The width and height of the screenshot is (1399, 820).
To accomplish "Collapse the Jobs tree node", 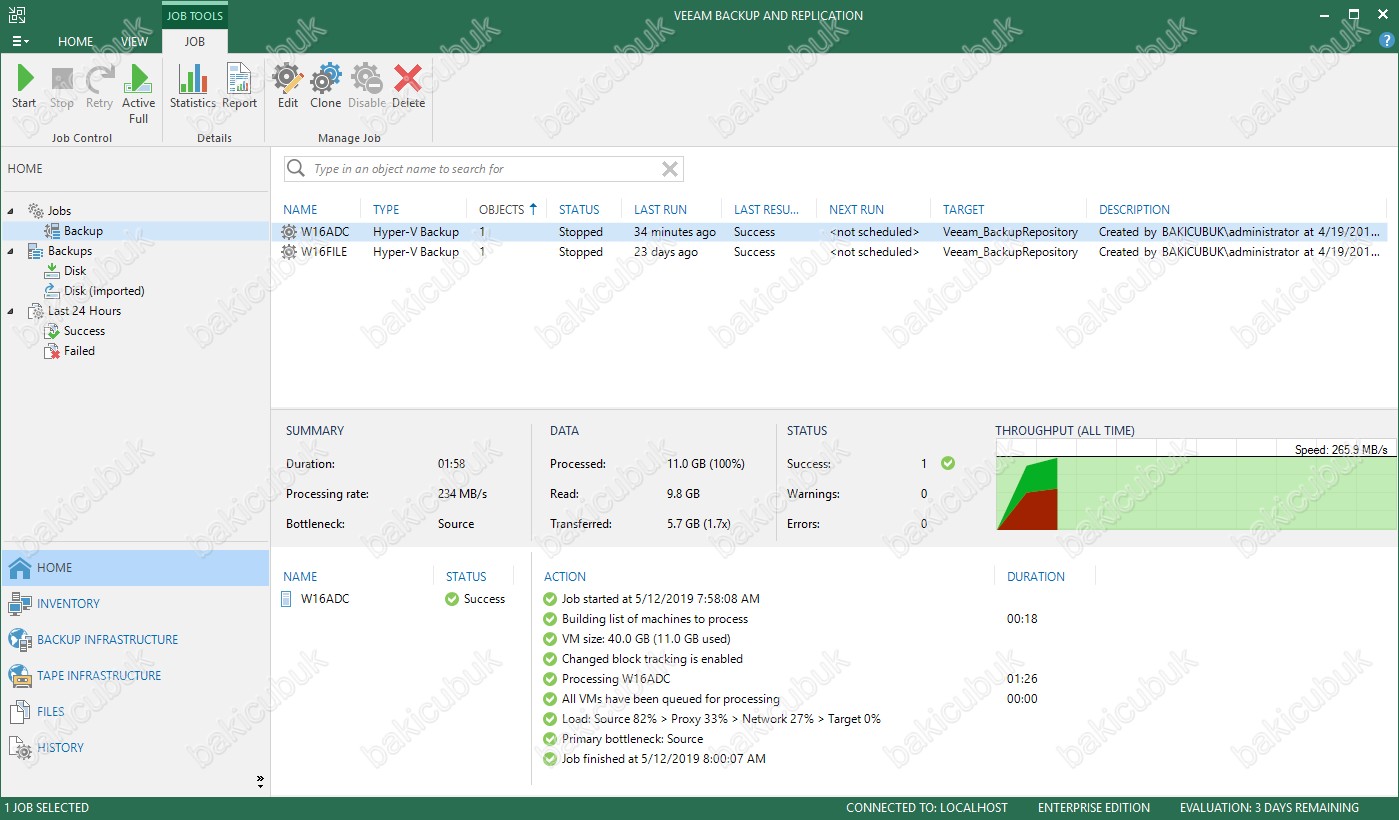I will (x=12, y=211).
